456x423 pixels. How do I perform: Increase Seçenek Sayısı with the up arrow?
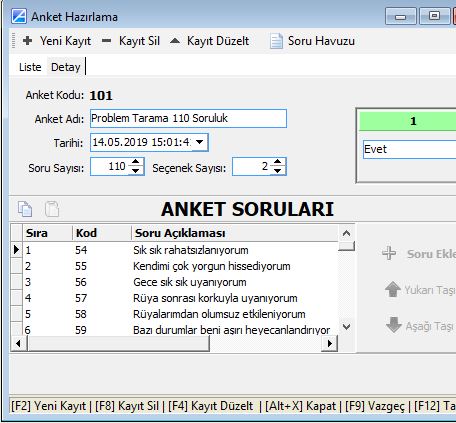[278, 162]
